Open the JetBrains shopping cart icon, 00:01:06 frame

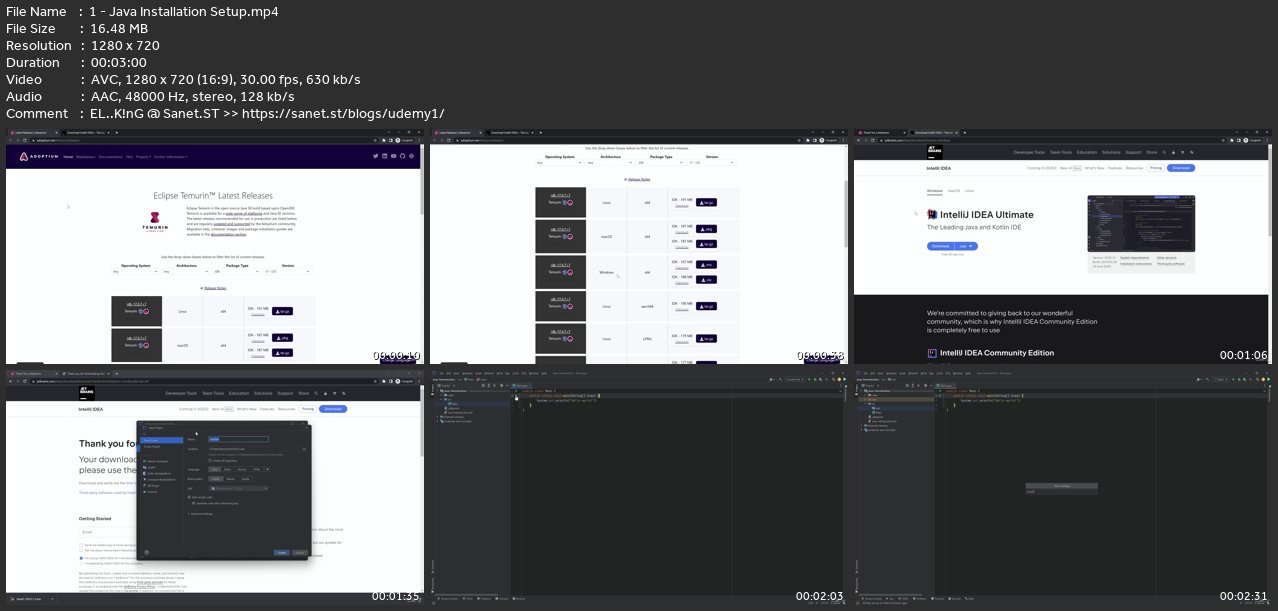[1183, 152]
